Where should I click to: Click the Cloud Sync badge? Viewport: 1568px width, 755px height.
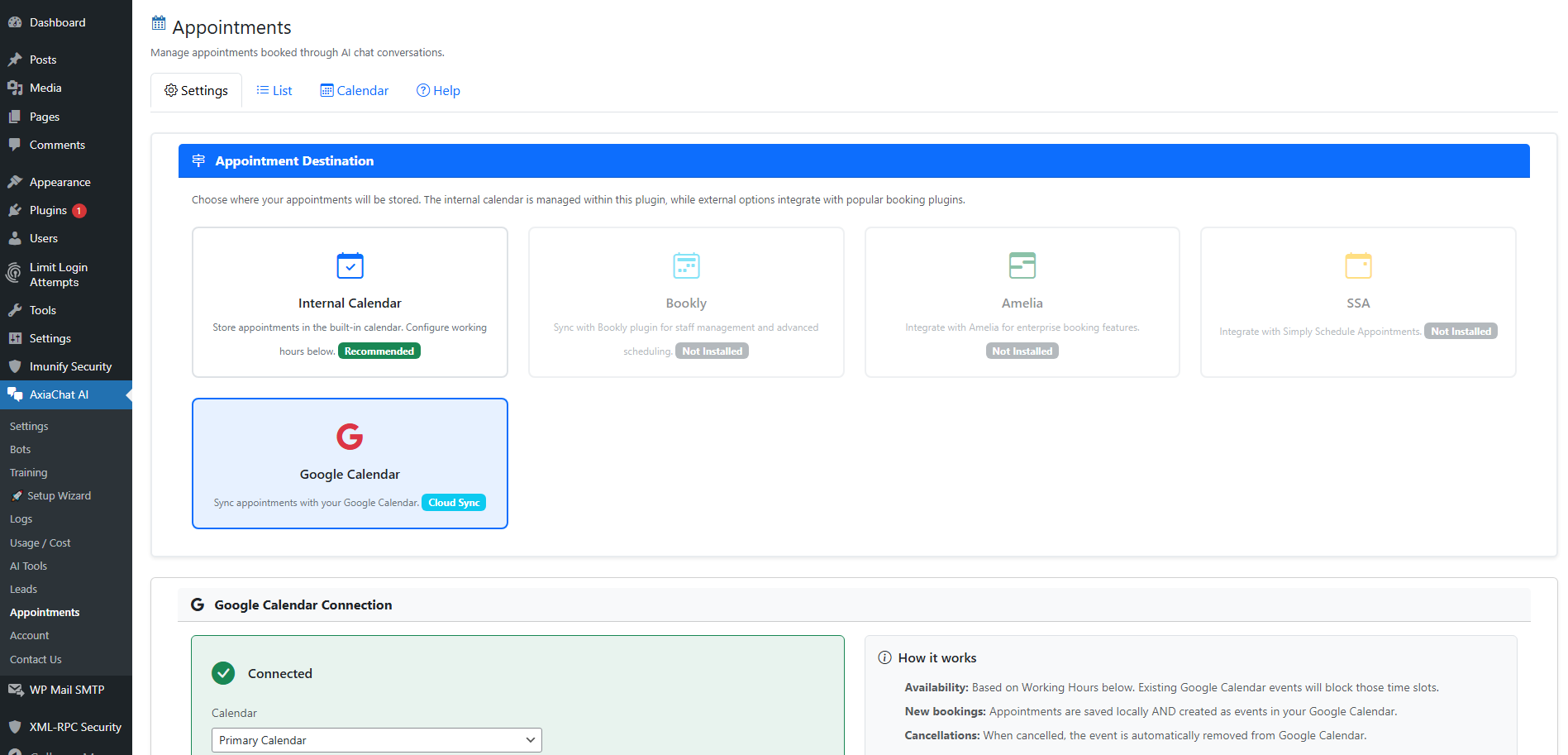453,502
